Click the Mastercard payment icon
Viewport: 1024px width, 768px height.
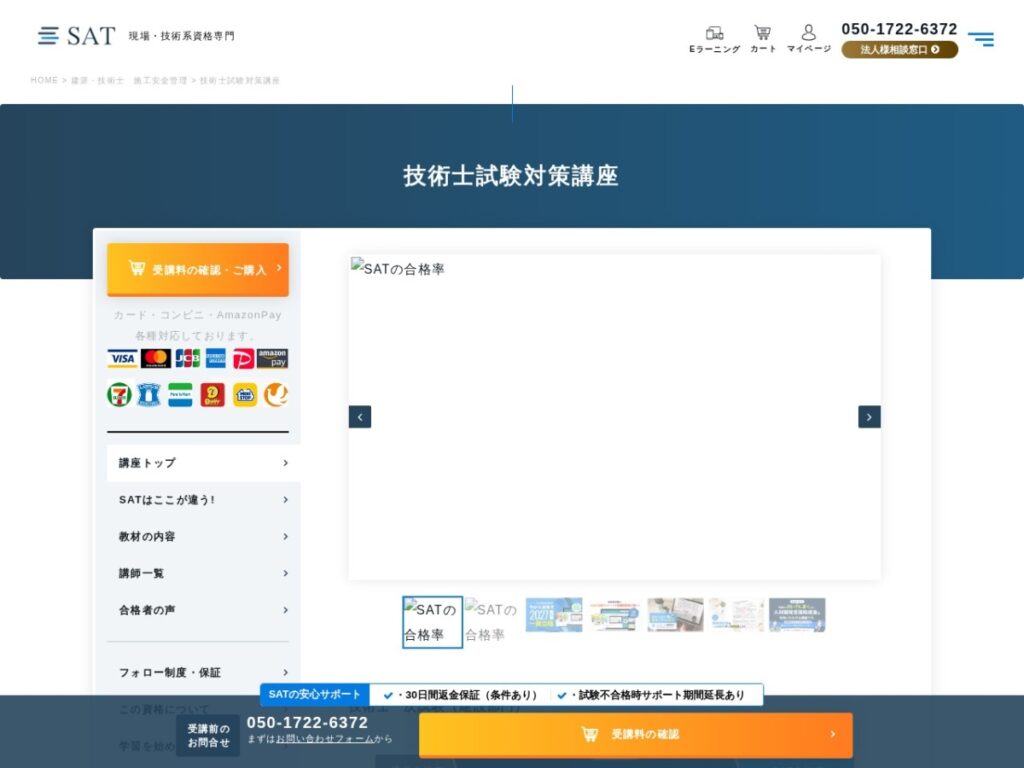[x=155, y=359]
